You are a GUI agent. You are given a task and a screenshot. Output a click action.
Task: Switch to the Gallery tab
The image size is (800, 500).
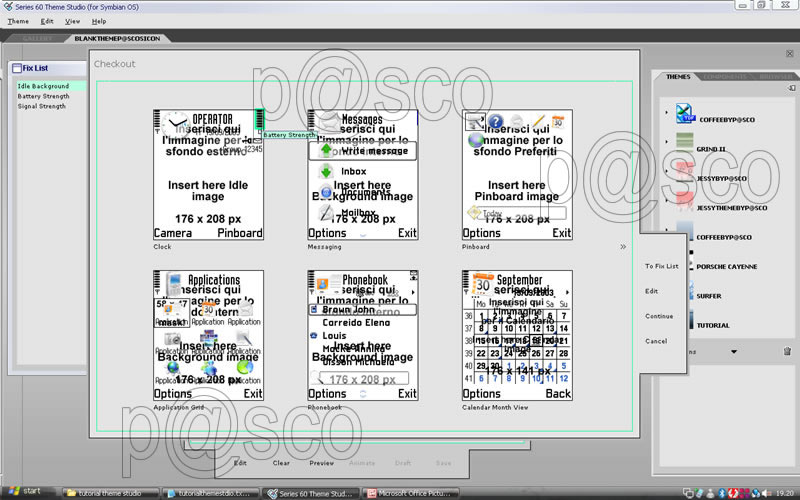point(37,38)
